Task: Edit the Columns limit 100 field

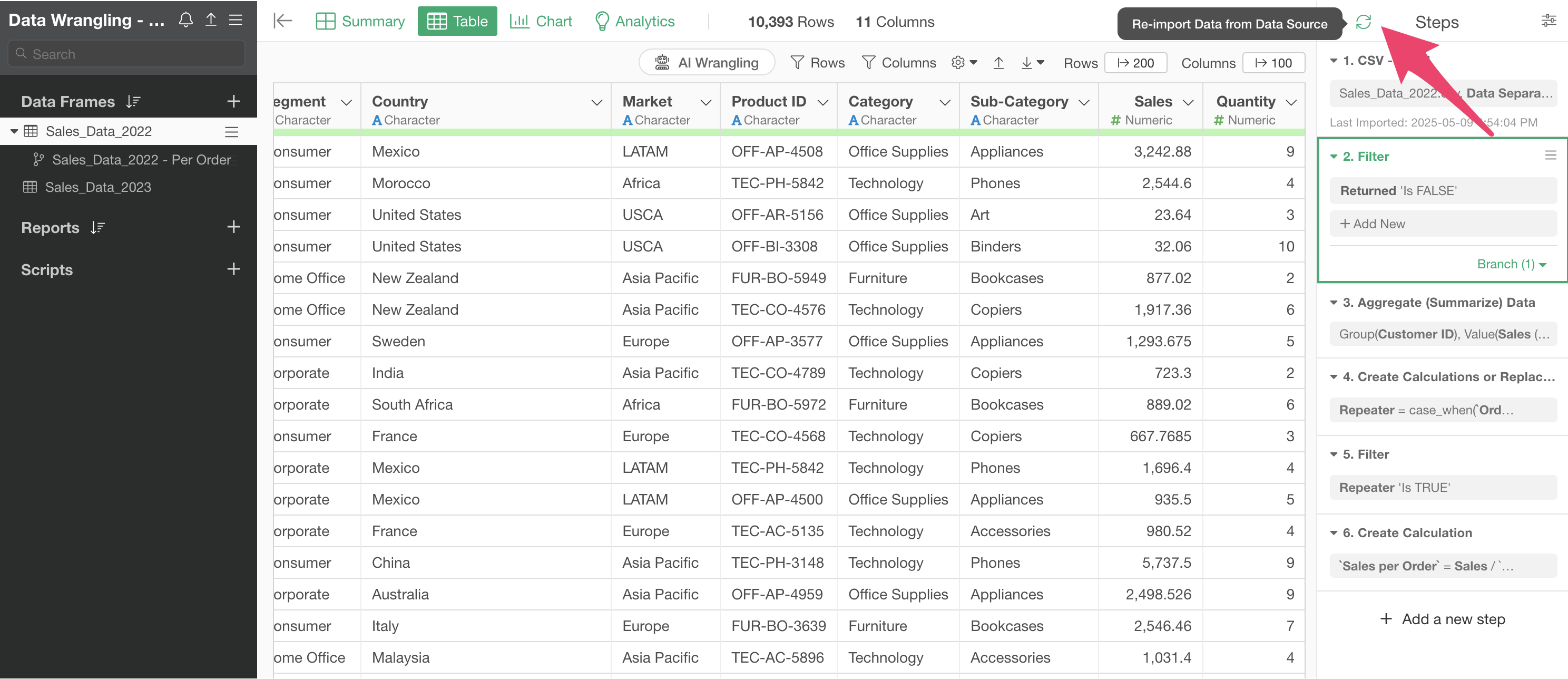Action: pyautogui.click(x=1273, y=63)
